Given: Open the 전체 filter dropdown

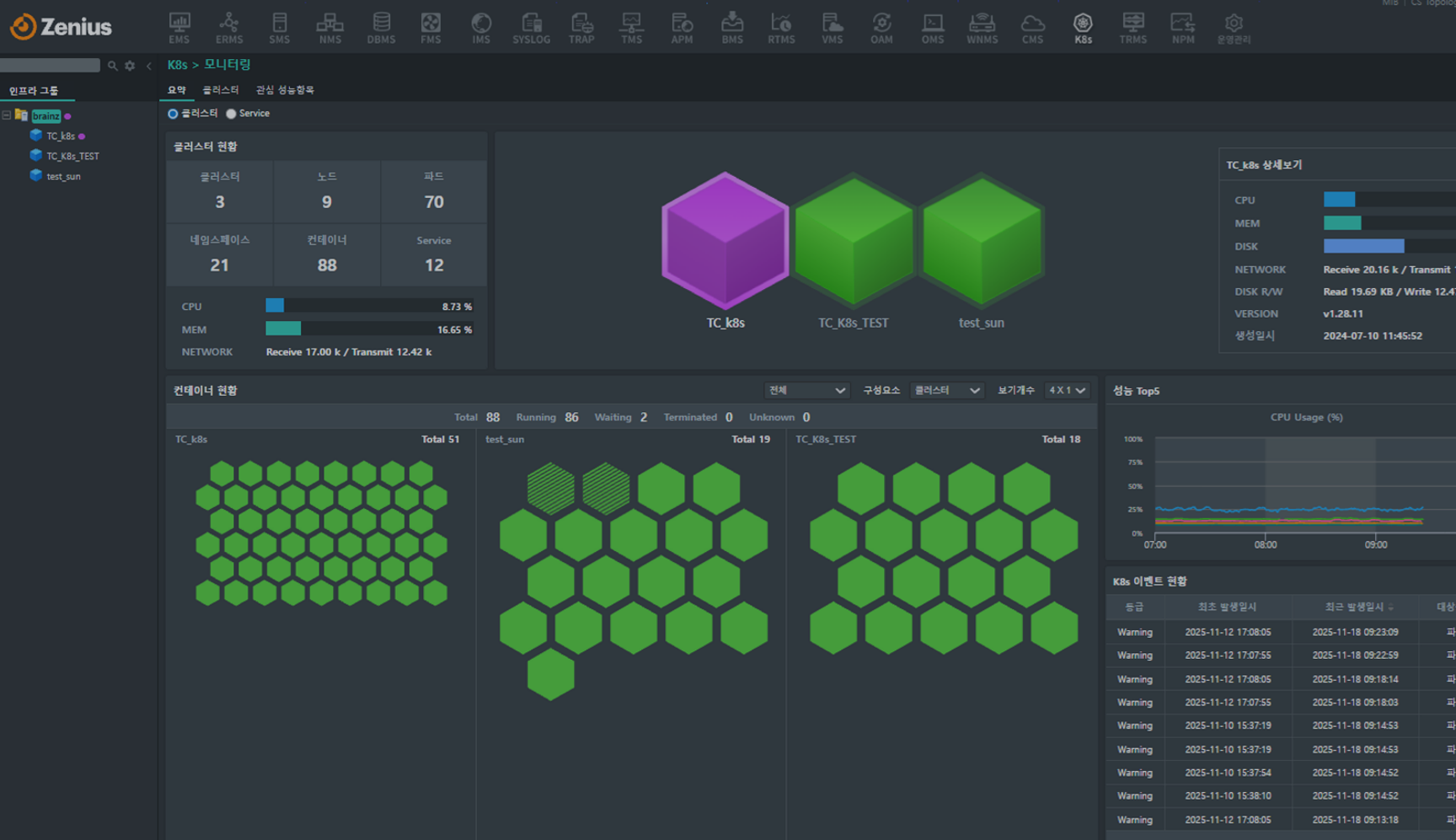Looking at the screenshot, I should tap(806, 391).
